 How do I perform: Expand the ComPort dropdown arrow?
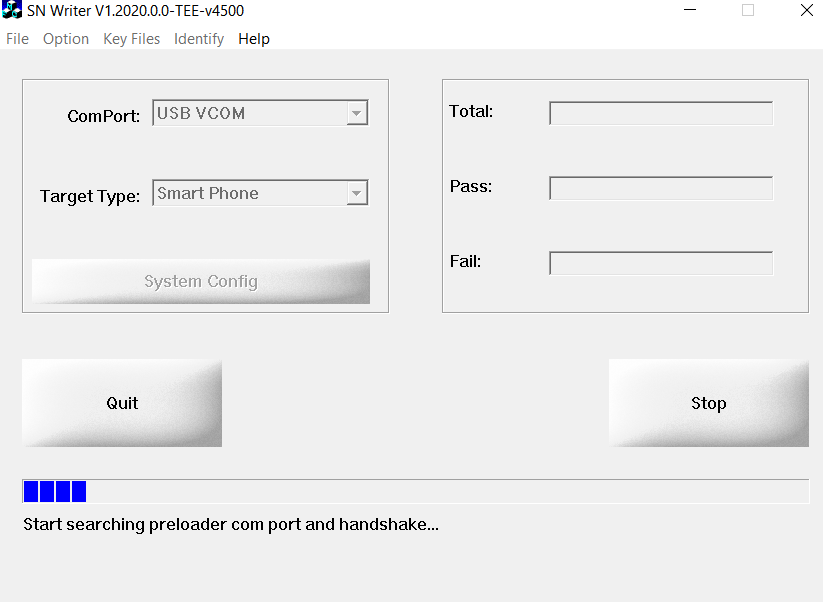click(x=356, y=113)
